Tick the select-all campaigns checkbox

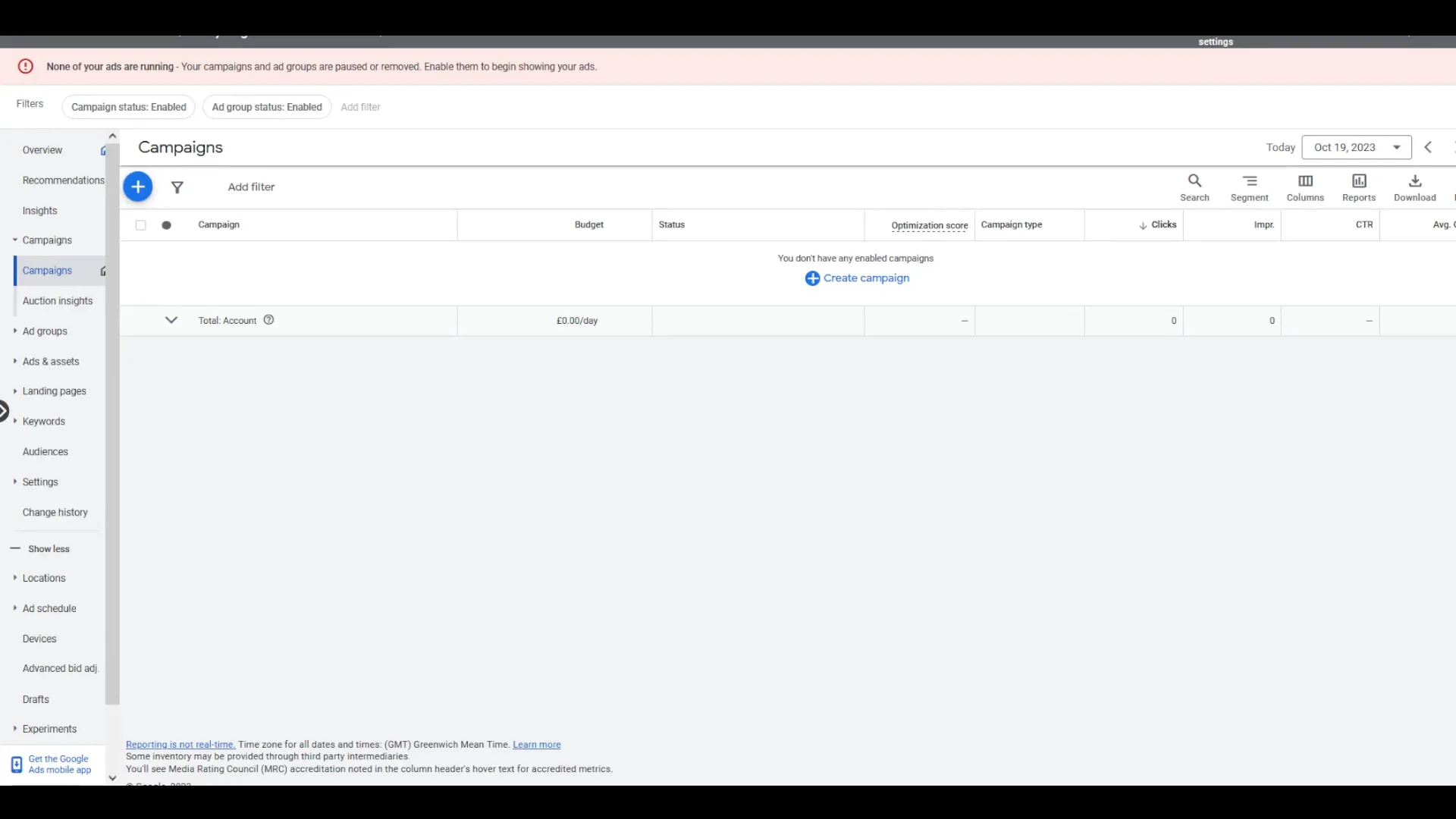coord(141,225)
